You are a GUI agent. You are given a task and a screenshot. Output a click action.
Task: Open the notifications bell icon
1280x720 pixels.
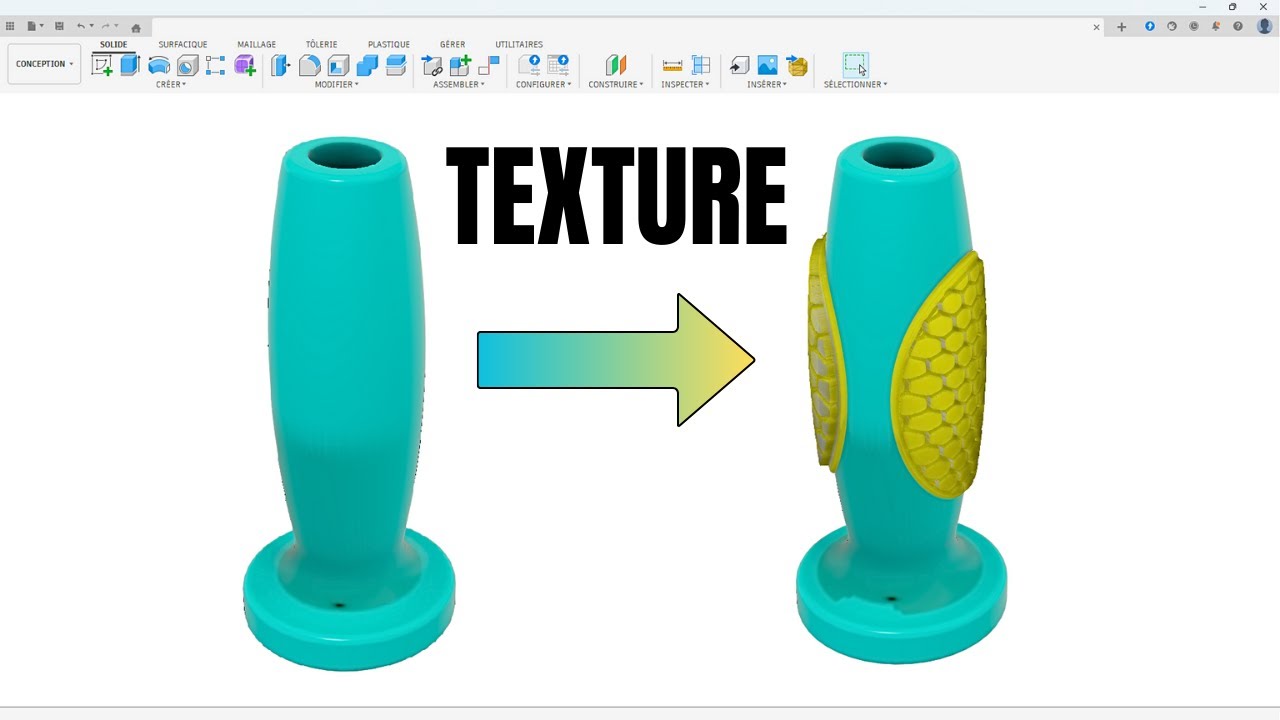point(1216,27)
